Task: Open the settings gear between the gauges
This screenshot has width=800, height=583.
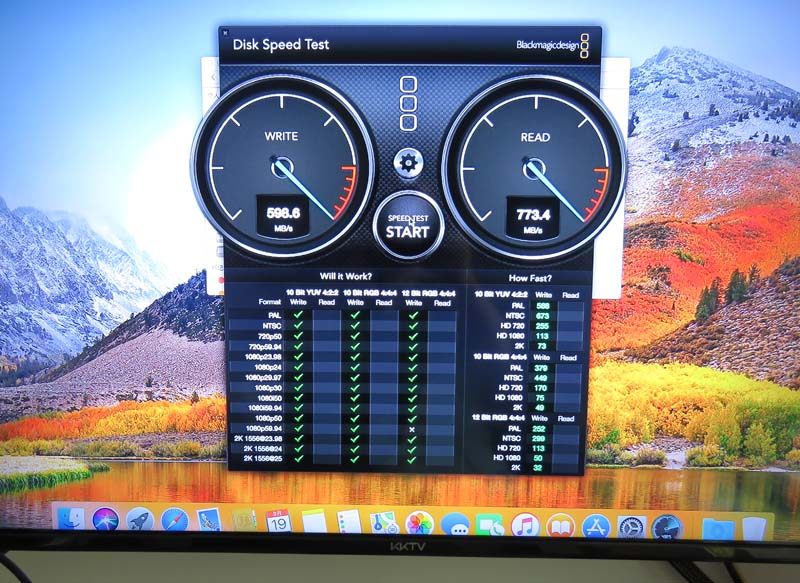Action: [x=407, y=162]
